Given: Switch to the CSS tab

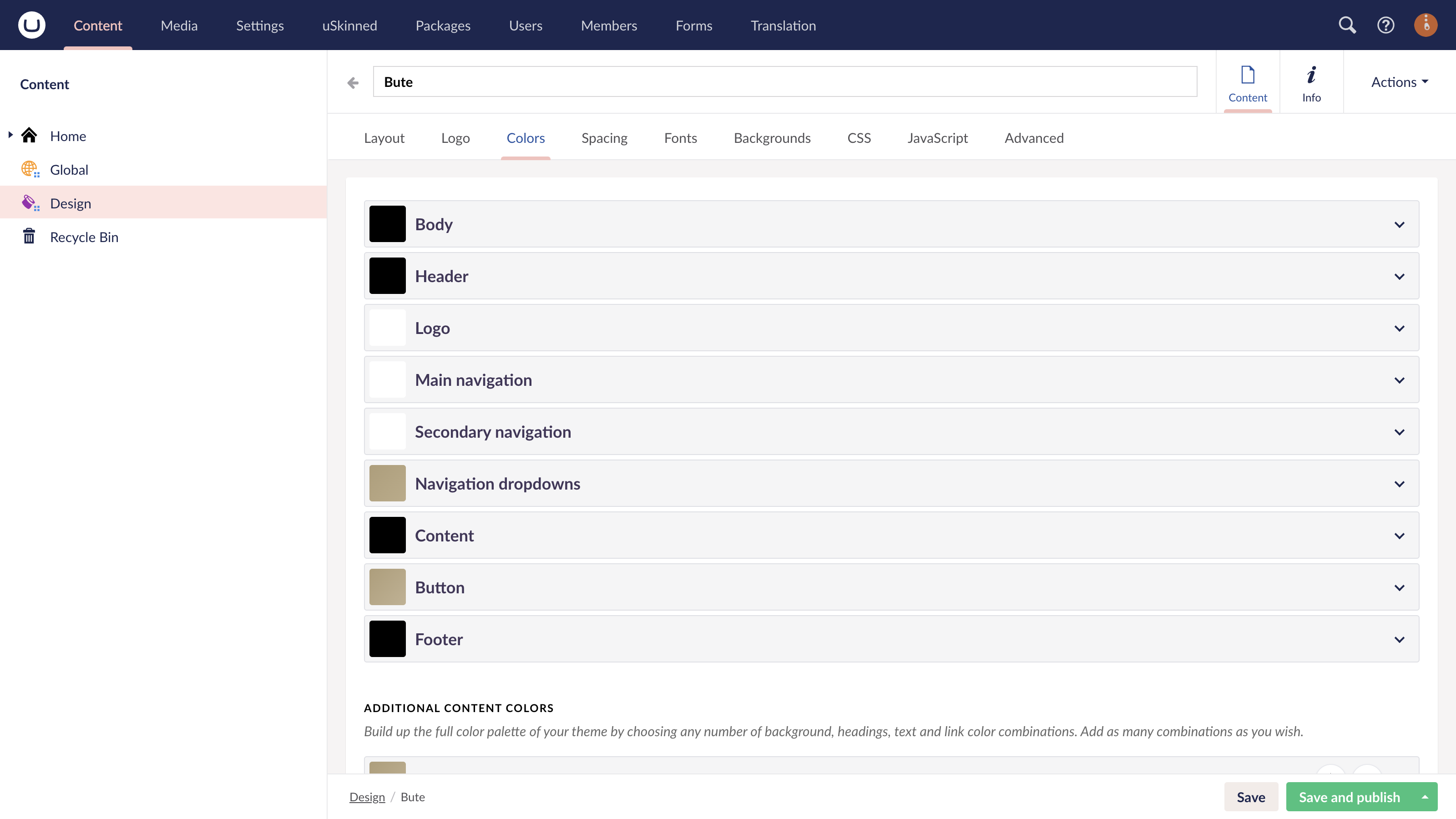Looking at the screenshot, I should [x=859, y=138].
